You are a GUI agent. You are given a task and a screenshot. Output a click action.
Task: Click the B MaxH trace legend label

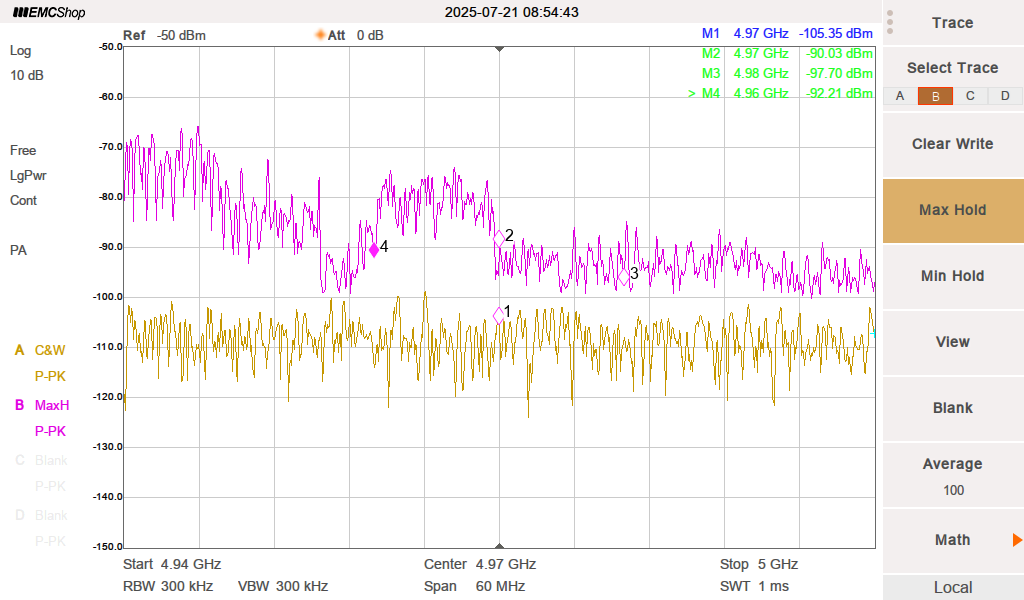click(x=50, y=406)
